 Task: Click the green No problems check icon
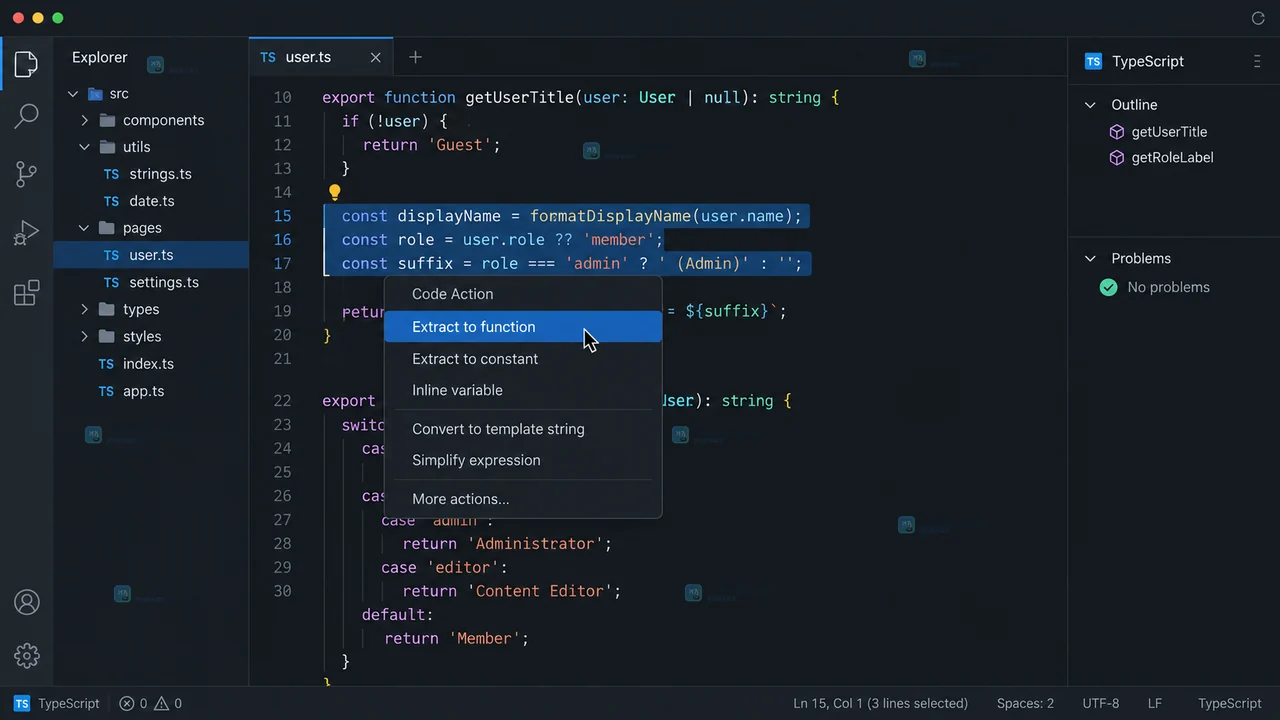point(1108,287)
